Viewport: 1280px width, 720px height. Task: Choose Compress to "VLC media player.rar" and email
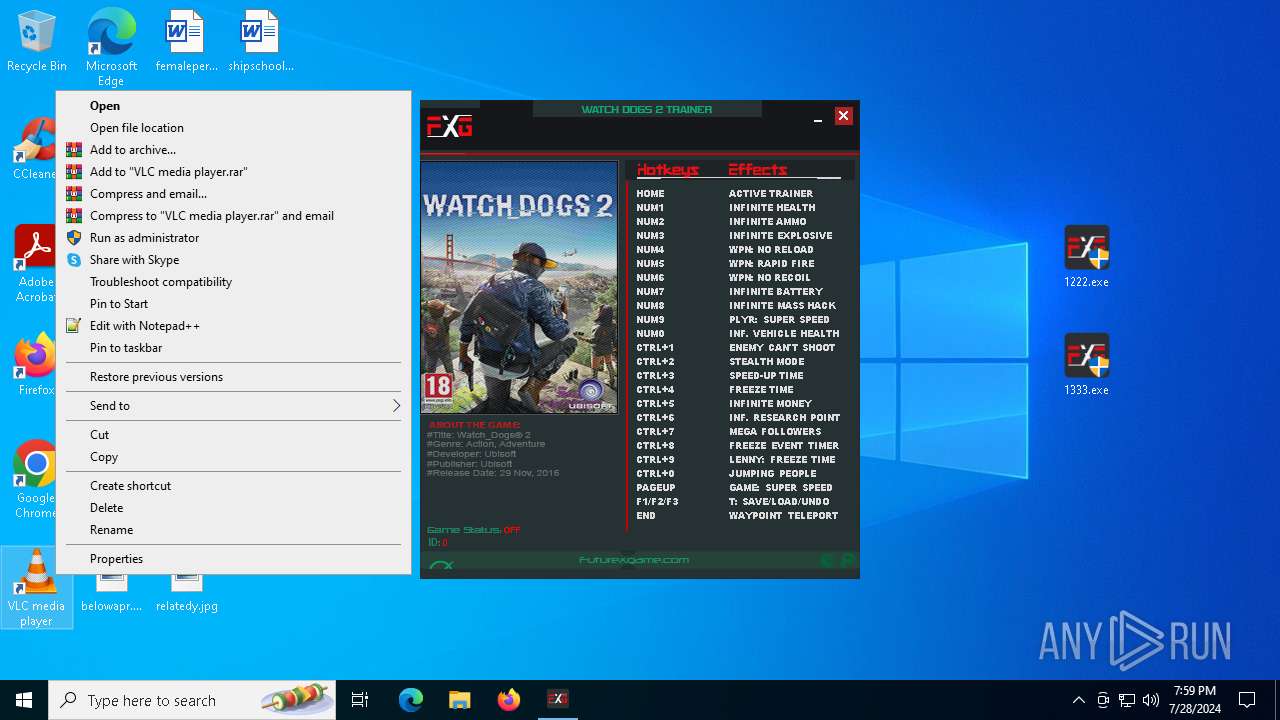point(233,216)
